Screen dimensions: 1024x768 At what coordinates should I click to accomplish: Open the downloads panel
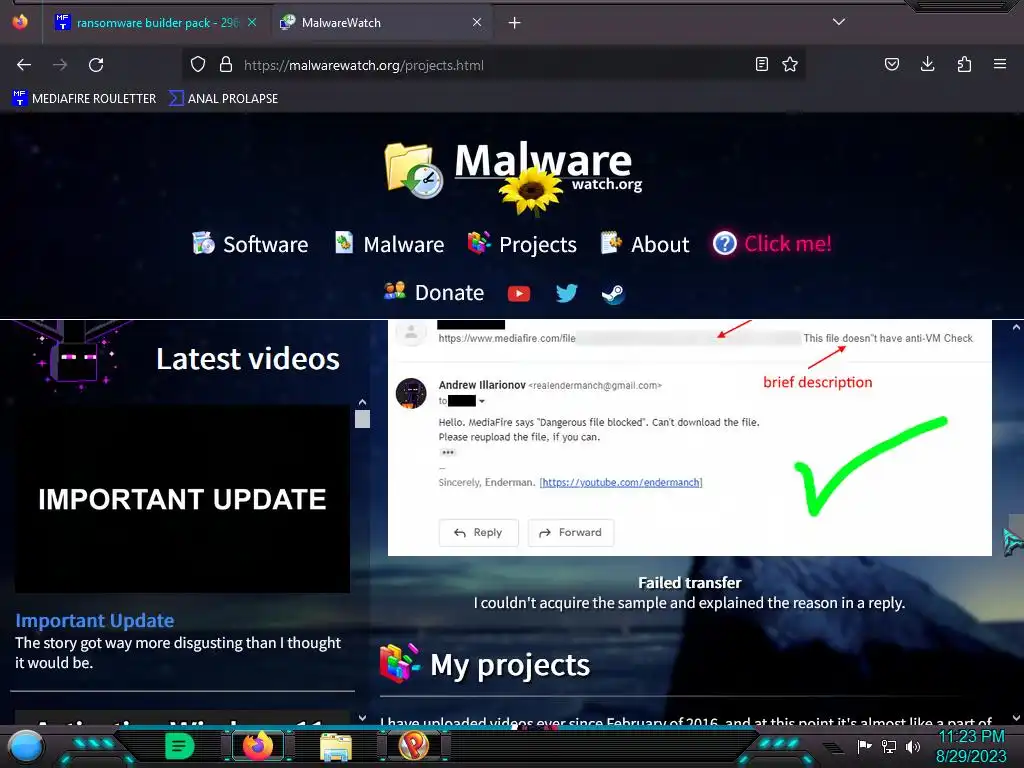coord(928,64)
